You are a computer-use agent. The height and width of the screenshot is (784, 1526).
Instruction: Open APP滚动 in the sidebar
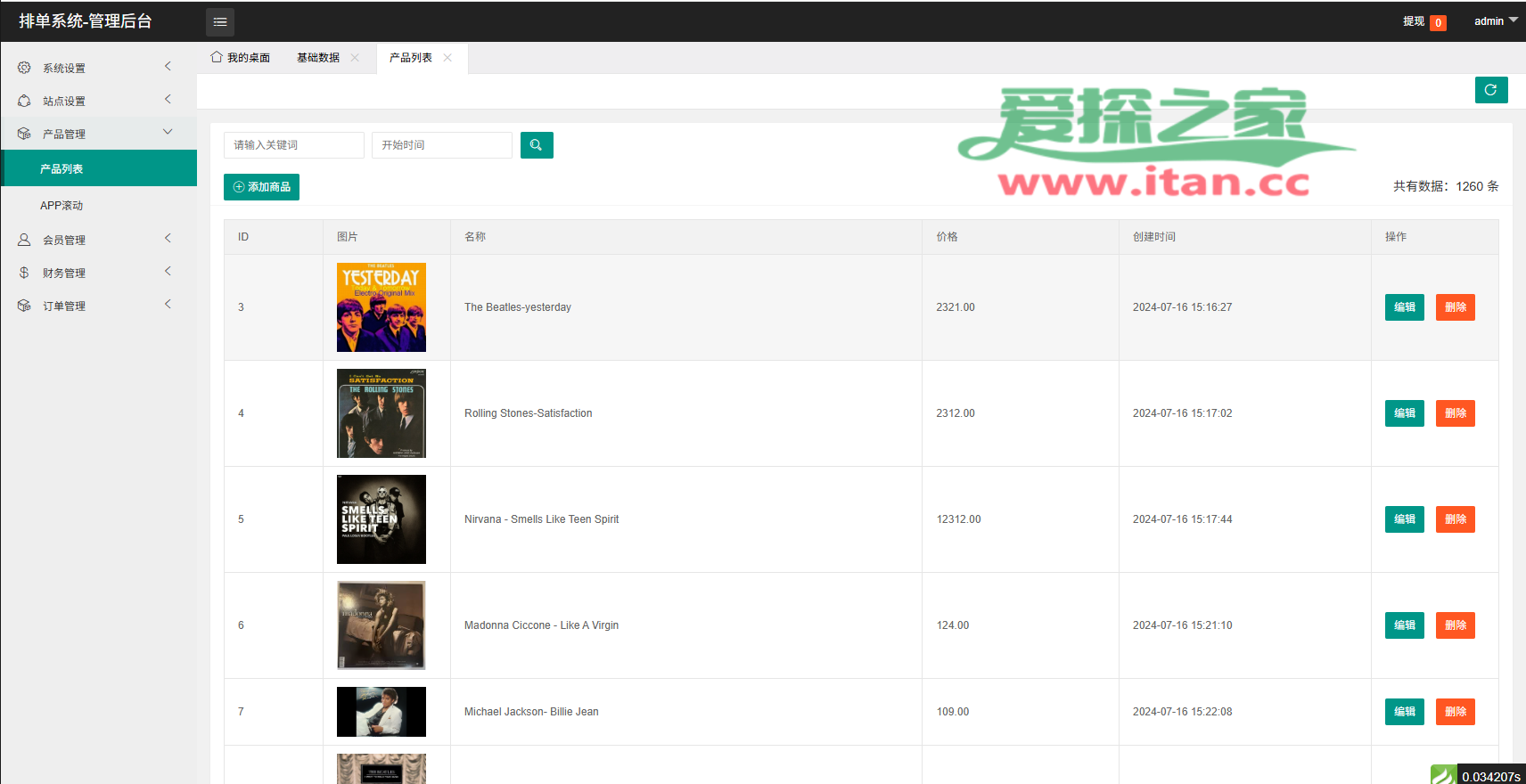(62, 206)
